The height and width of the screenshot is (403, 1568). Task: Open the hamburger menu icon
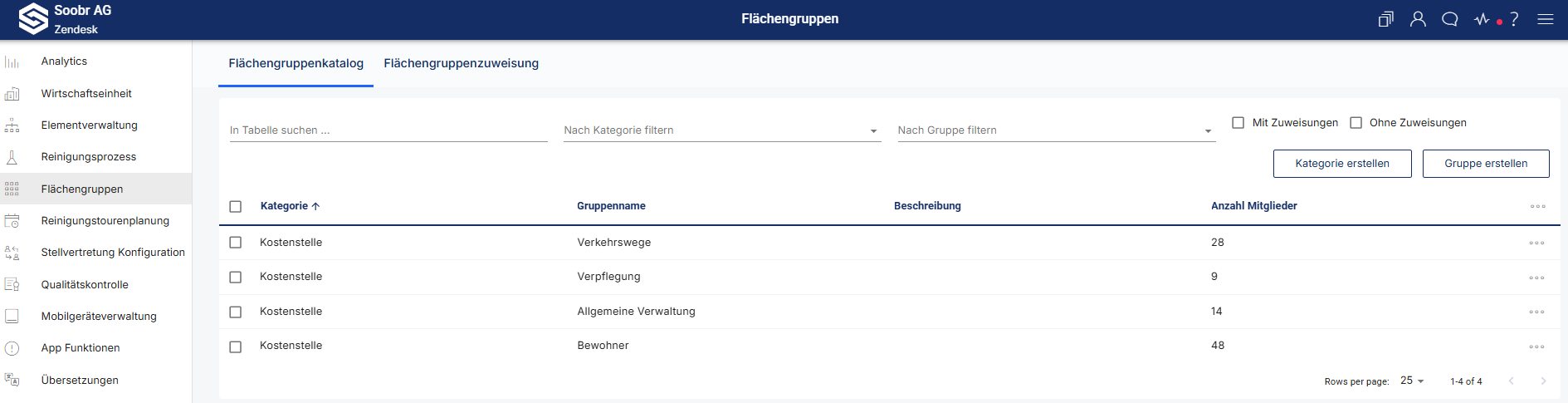click(1545, 19)
